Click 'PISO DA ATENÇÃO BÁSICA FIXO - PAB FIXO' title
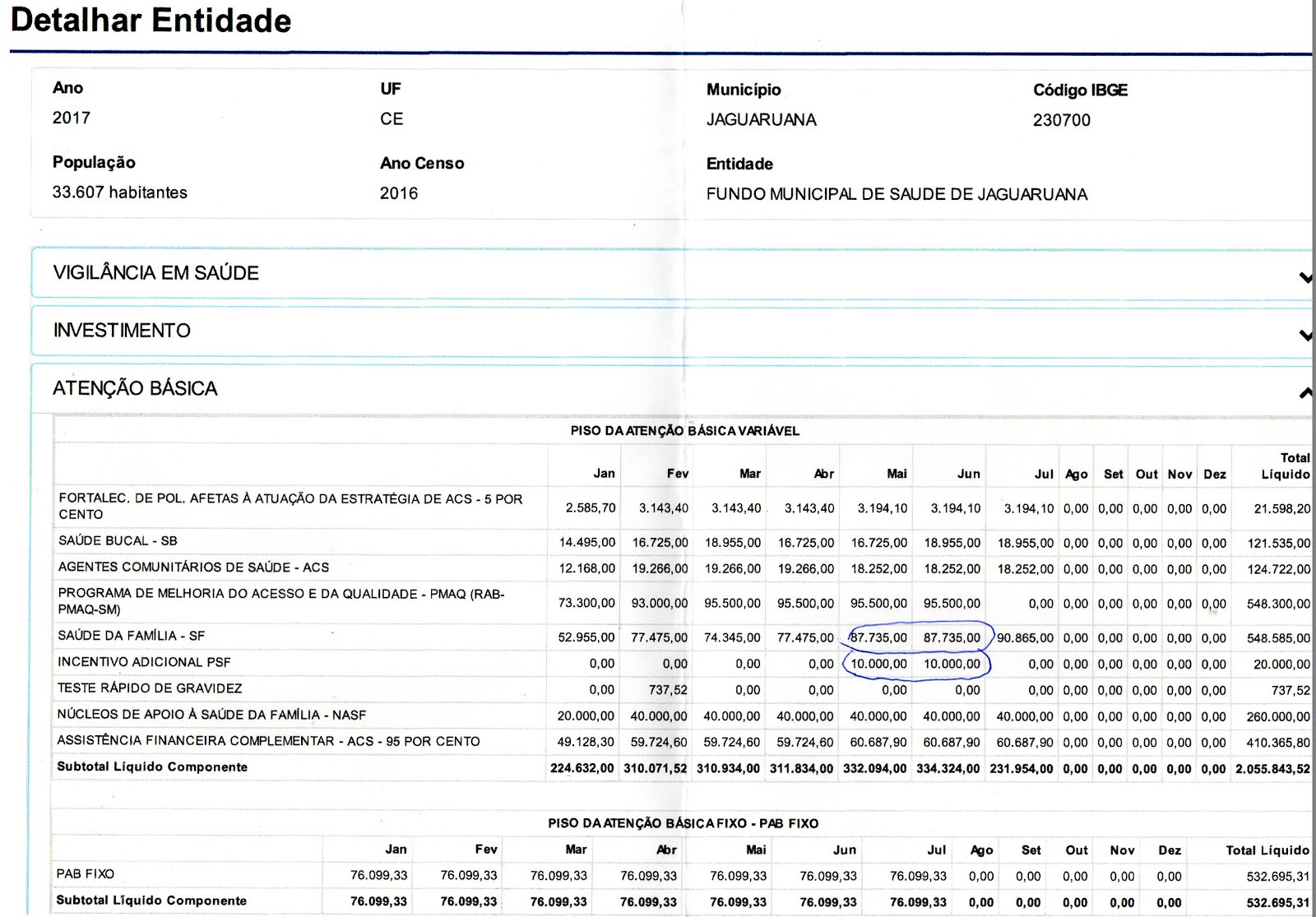Image resolution: width=1316 pixels, height=917 pixels. 683,823
